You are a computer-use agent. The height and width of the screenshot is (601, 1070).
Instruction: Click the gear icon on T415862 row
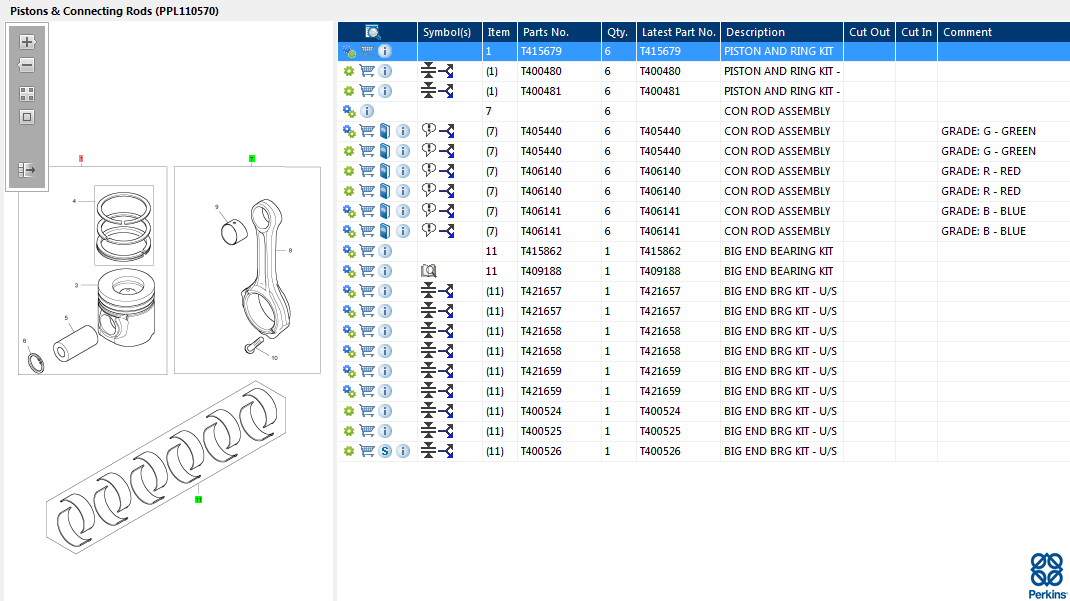[x=349, y=251]
